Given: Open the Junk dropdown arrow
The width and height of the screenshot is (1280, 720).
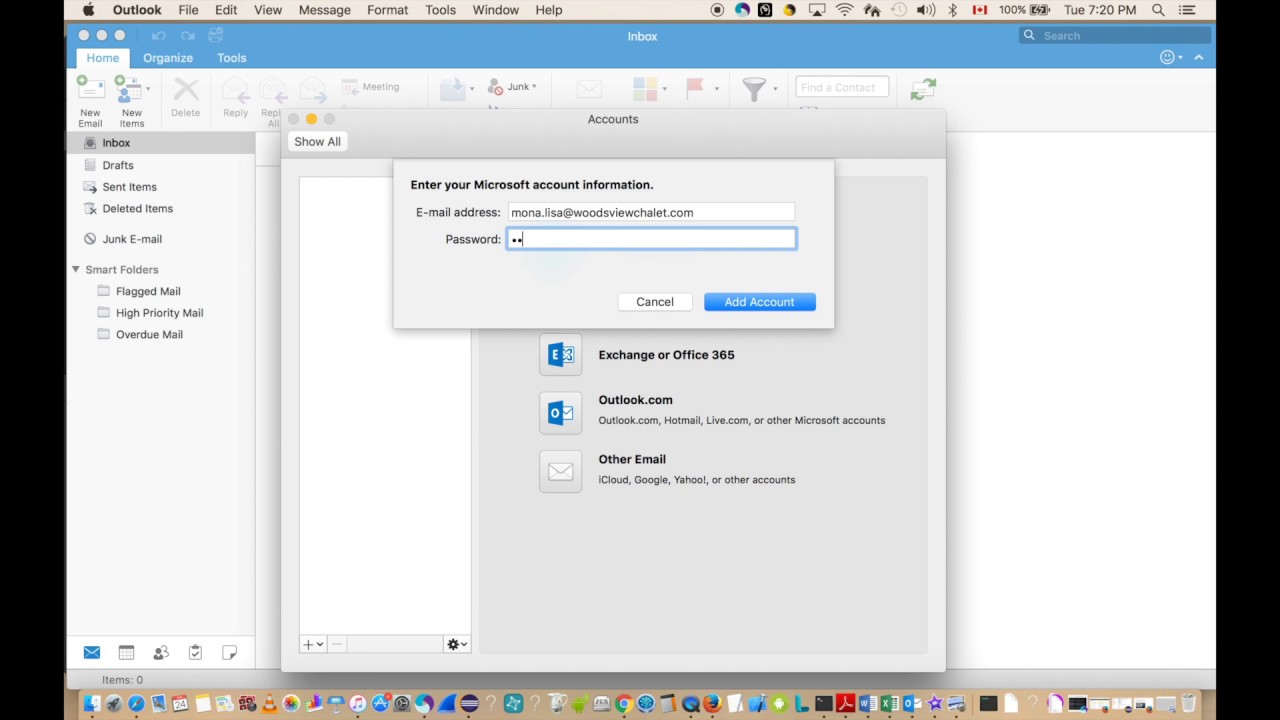Looking at the screenshot, I should click(x=534, y=87).
